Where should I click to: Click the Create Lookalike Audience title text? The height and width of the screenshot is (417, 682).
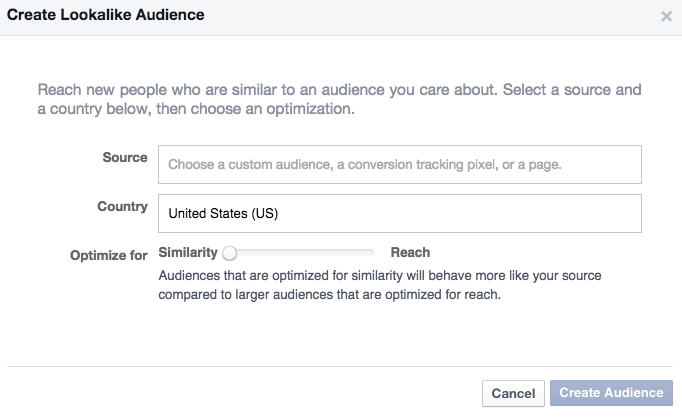106,15
